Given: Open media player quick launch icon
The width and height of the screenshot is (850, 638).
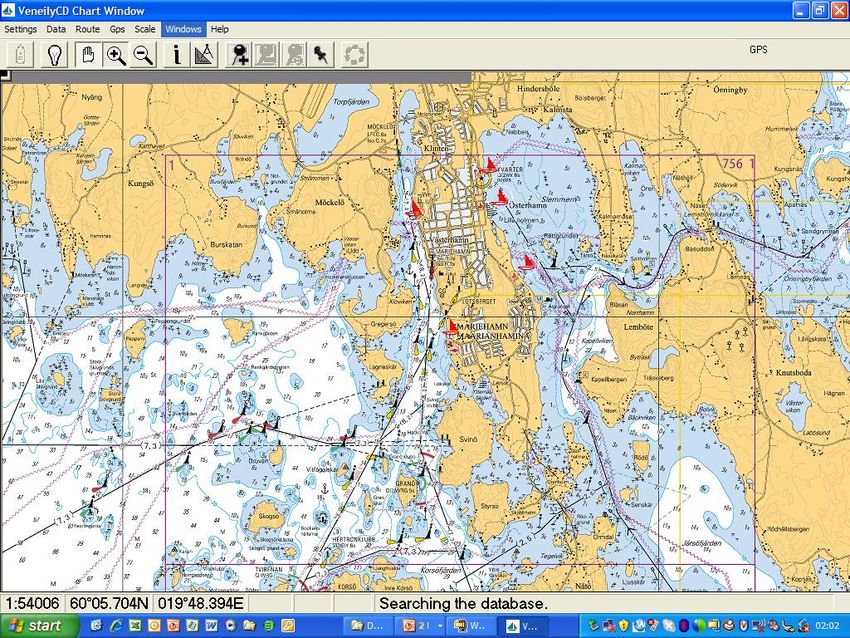Looking at the screenshot, I should point(230,626).
